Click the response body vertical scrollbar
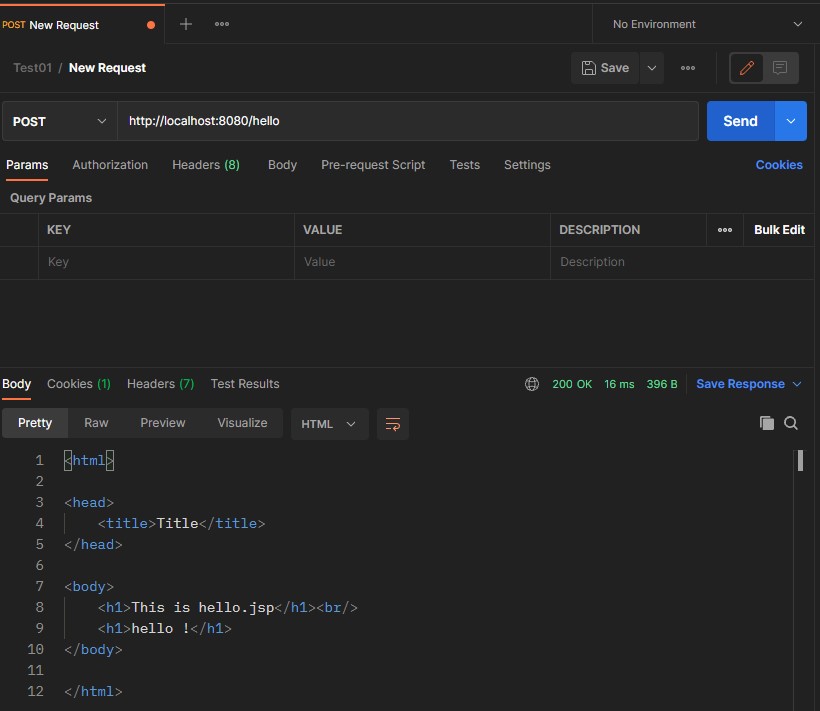 click(x=800, y=461)
